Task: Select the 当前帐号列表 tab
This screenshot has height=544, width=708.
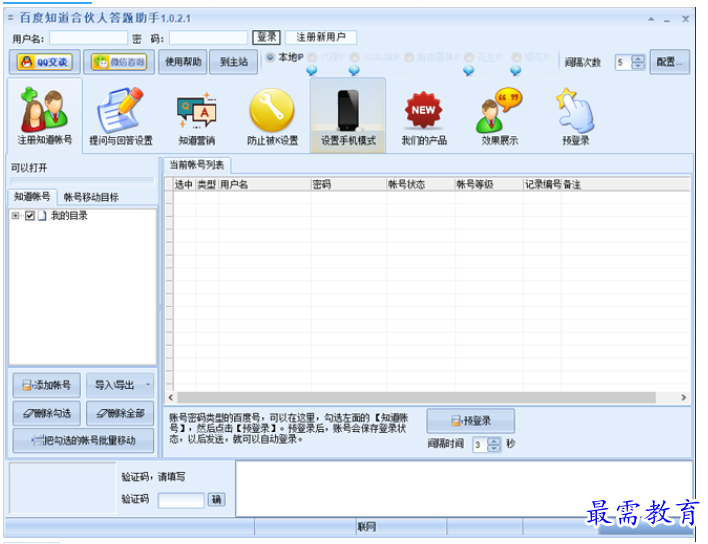Action: [197, 165]
